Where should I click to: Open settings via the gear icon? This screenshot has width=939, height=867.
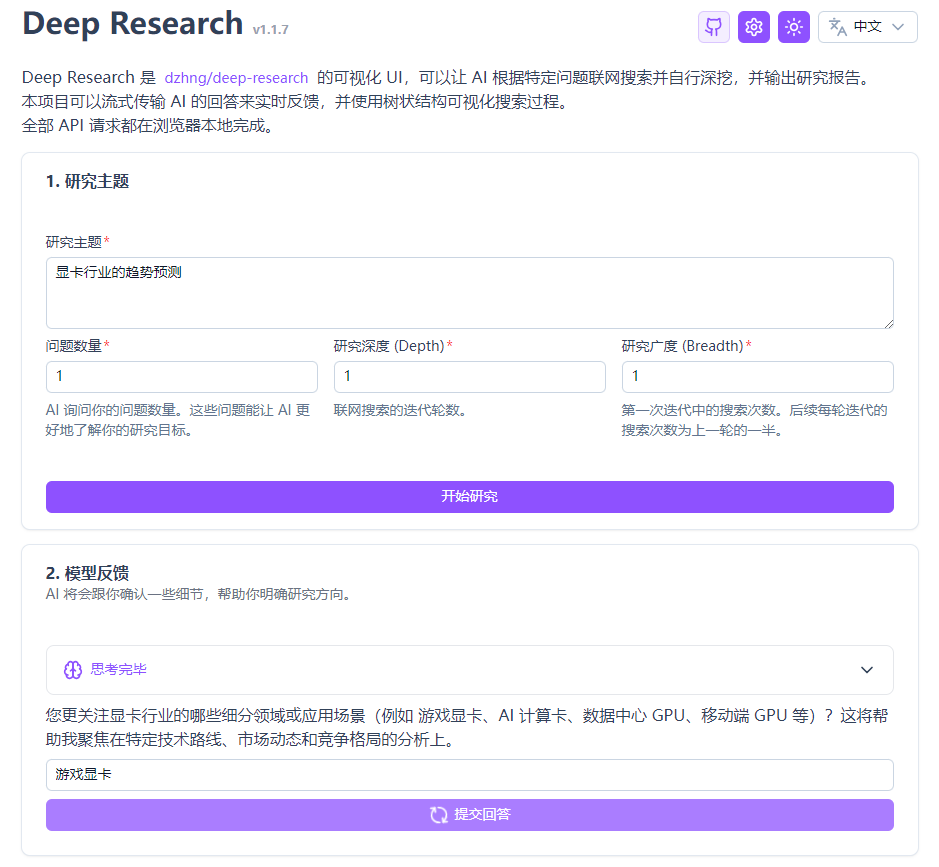(754, 27)
